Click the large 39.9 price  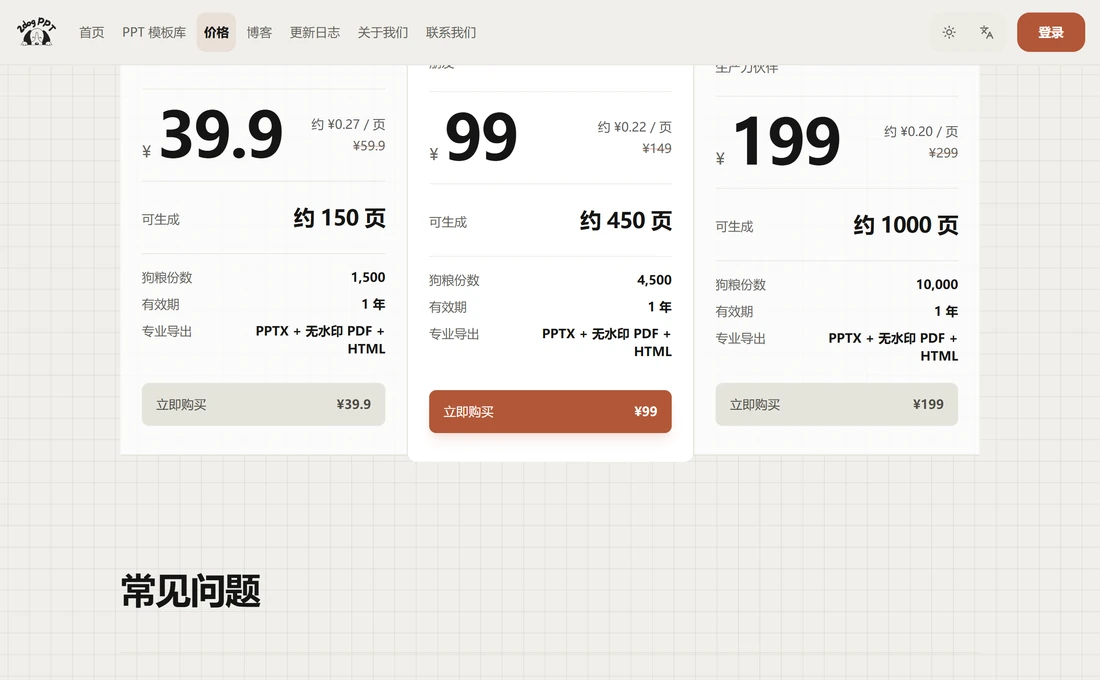221,133
